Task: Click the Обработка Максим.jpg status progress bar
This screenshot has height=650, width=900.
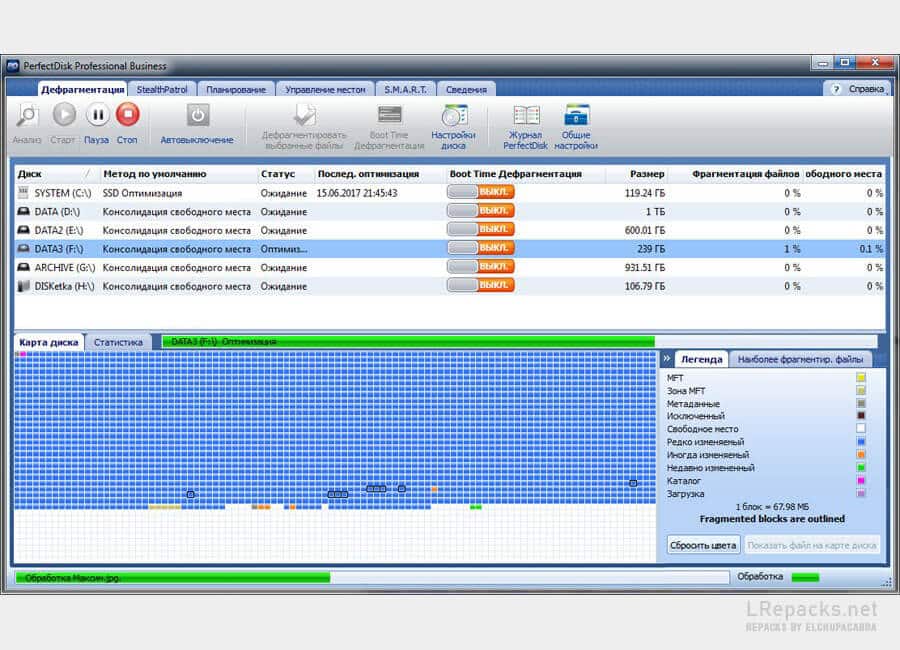Action: [x=372, y=577]
